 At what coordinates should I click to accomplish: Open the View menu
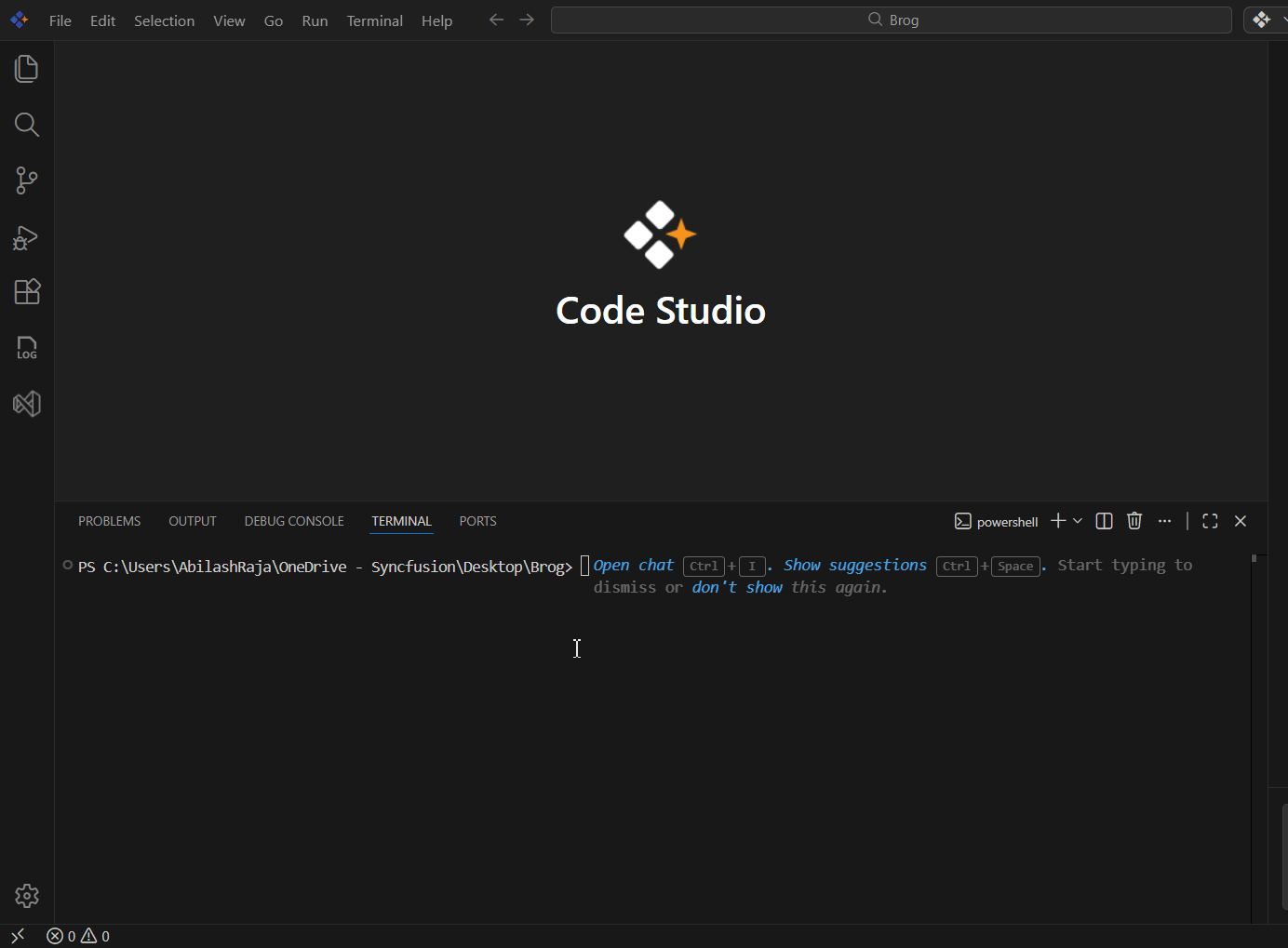[229, 20]
